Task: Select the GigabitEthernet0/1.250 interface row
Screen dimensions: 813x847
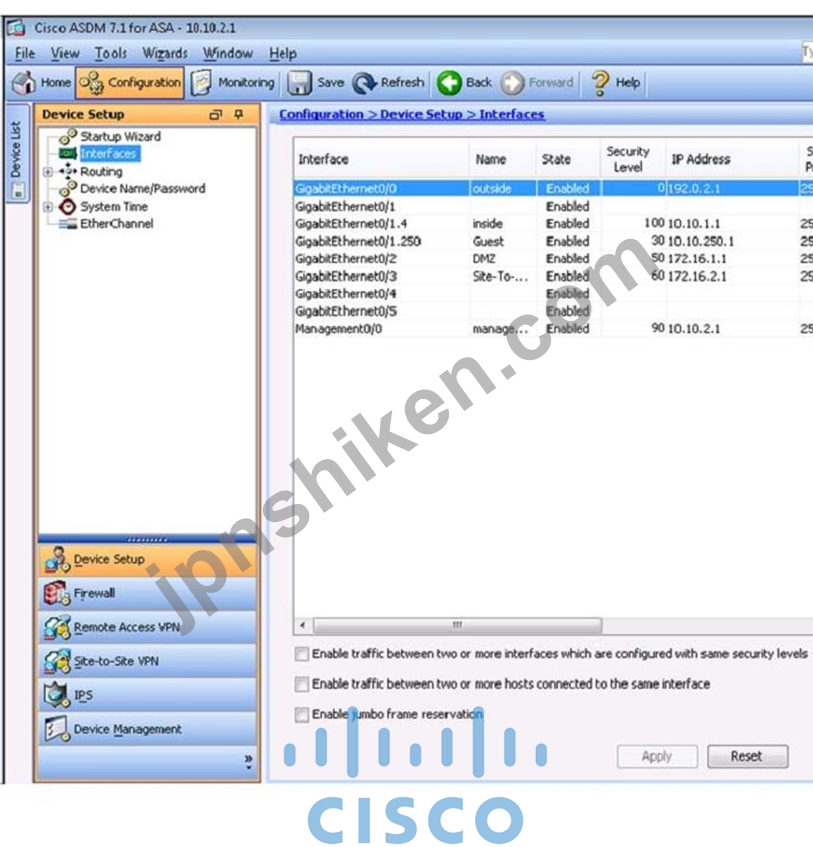Action: [x=553, y=241]
